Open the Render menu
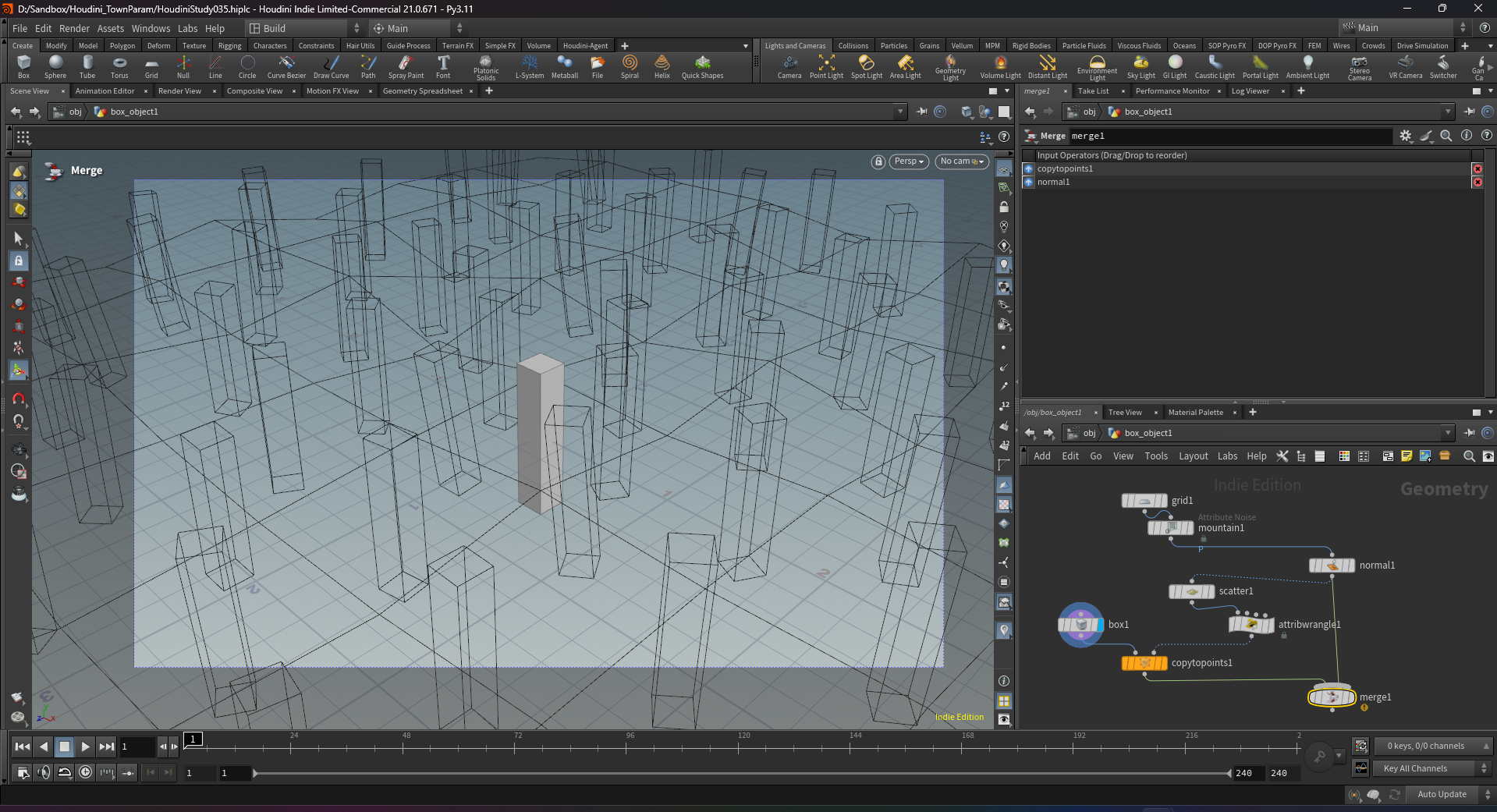This screenshot has width=1497, height=812. 74,28
